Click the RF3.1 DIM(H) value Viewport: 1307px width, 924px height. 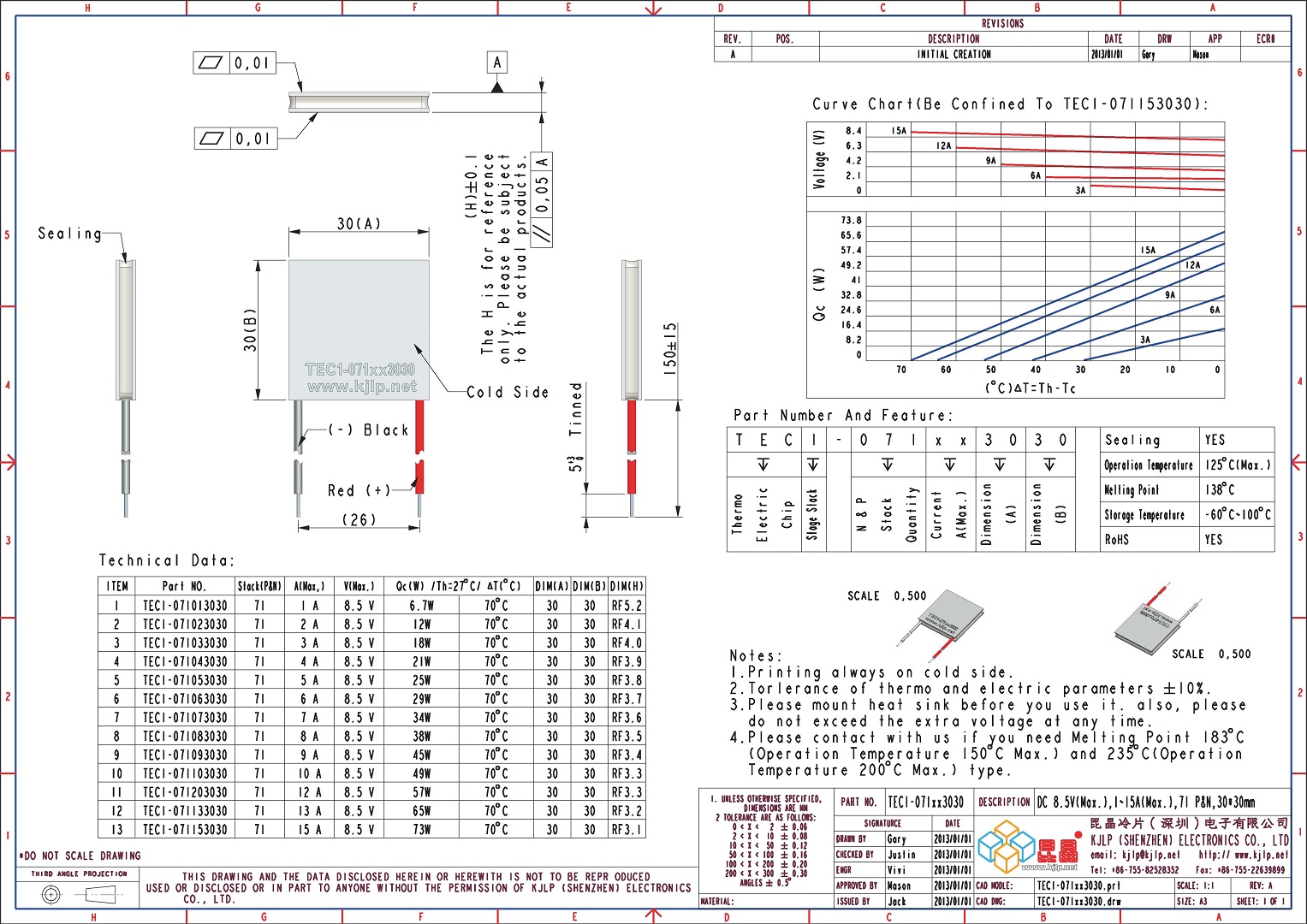click(x=627, y=830)
